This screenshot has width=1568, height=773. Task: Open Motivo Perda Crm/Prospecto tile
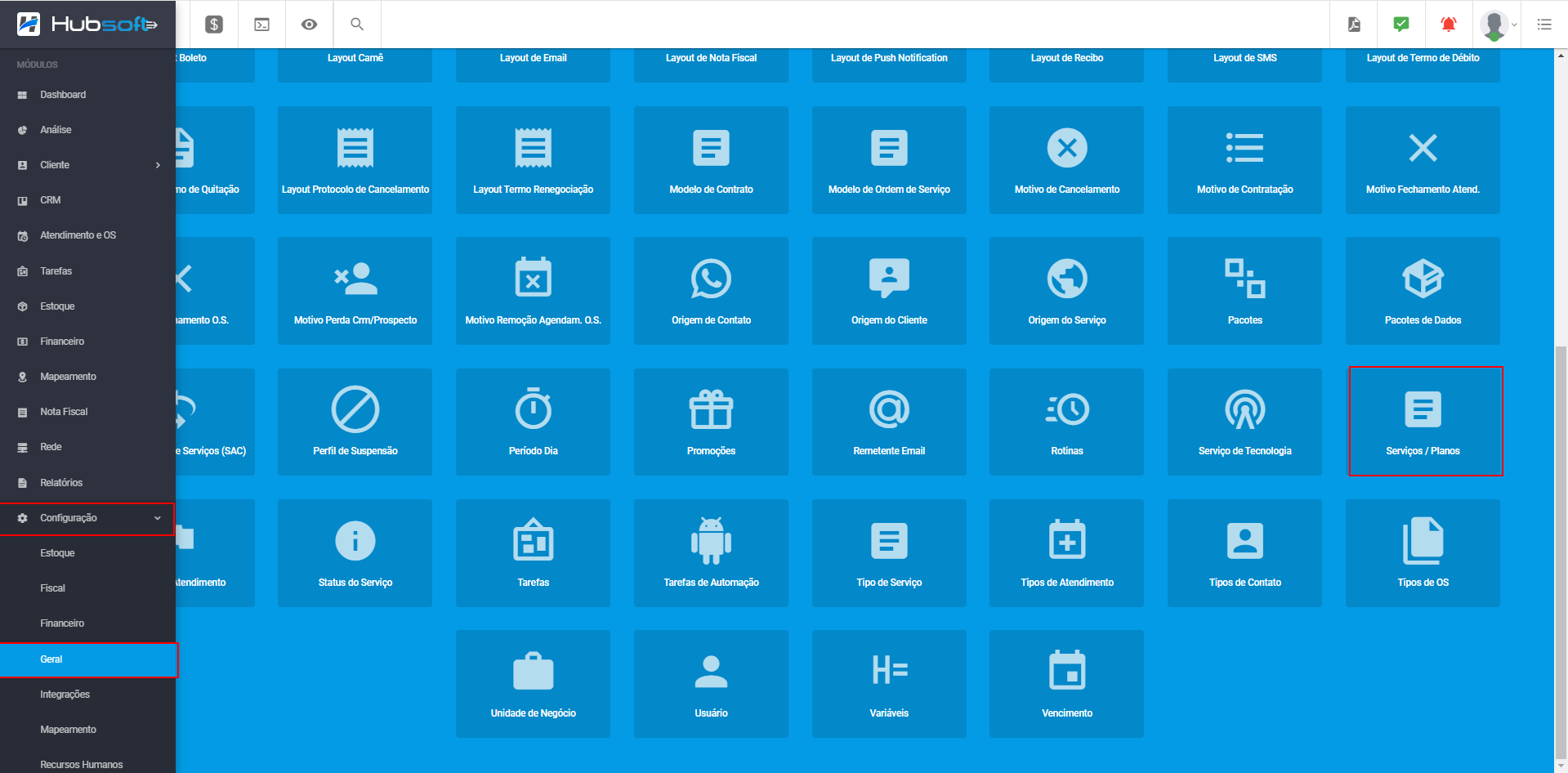tap(355, 291)
